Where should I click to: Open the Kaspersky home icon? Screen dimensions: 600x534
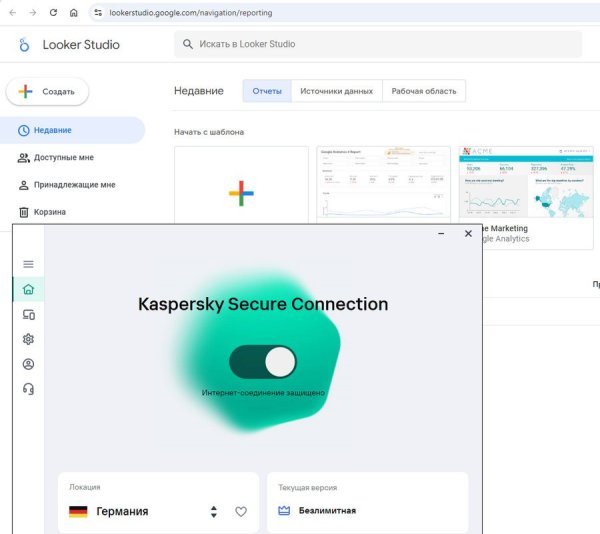tap(28, 290)
